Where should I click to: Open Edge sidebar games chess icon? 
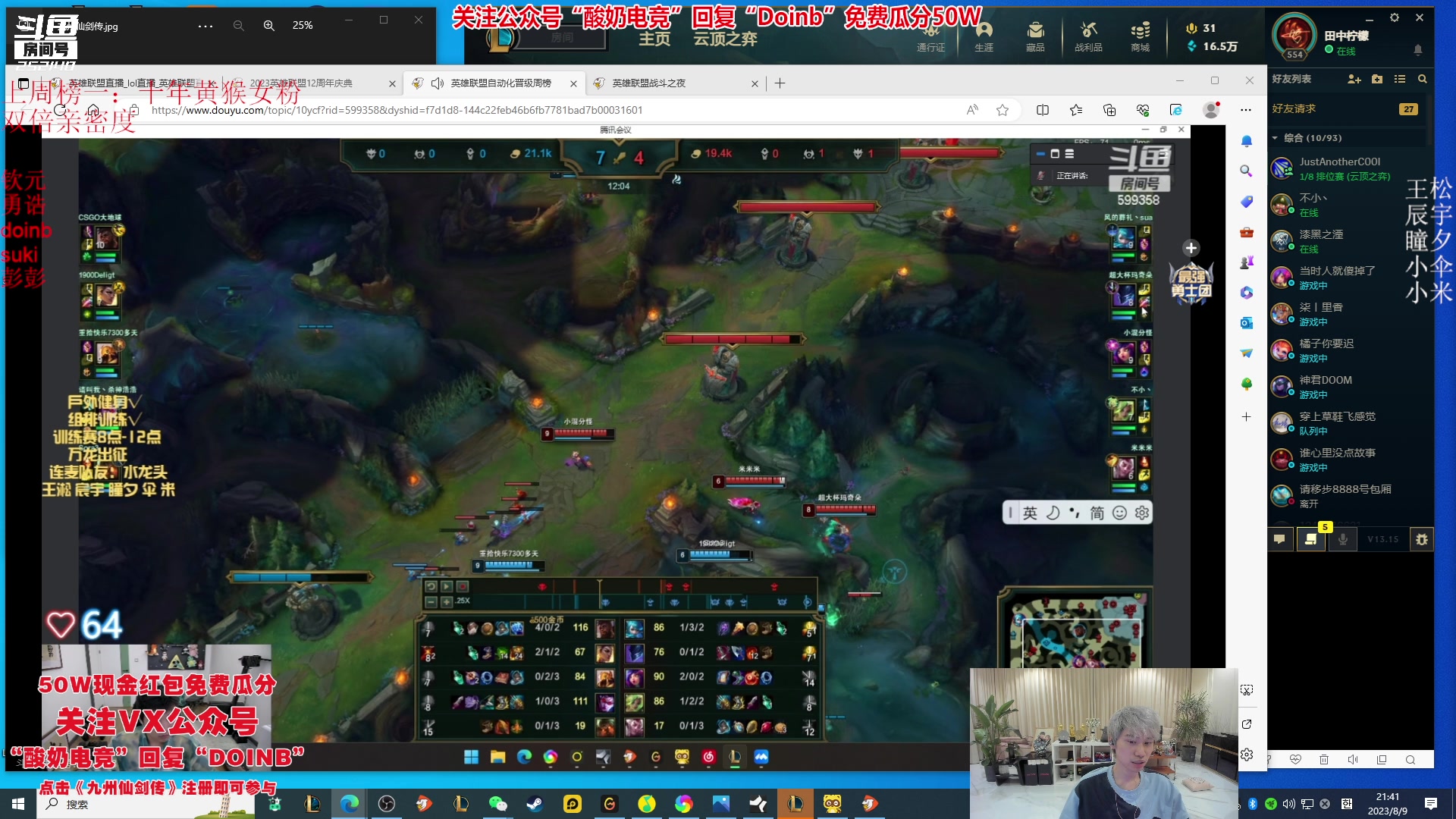(1246, 262)
